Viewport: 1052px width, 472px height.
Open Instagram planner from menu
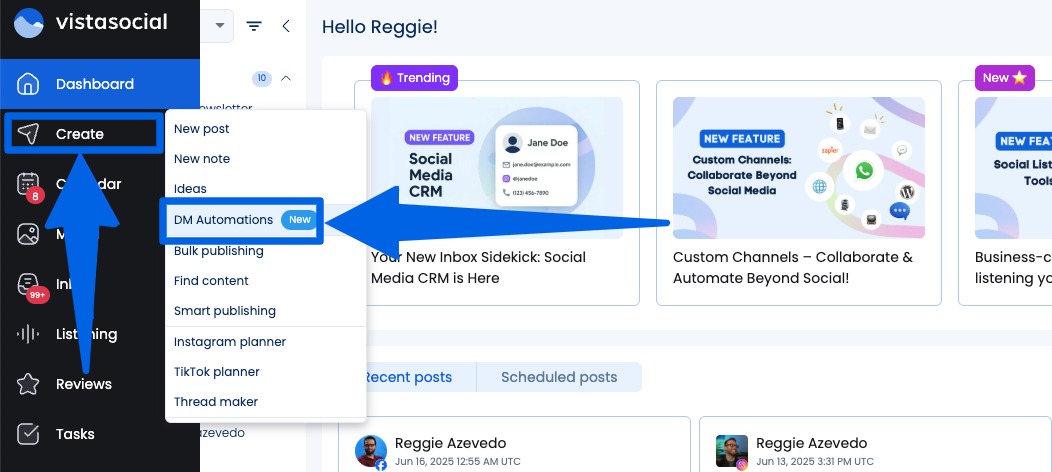point(230,342)
